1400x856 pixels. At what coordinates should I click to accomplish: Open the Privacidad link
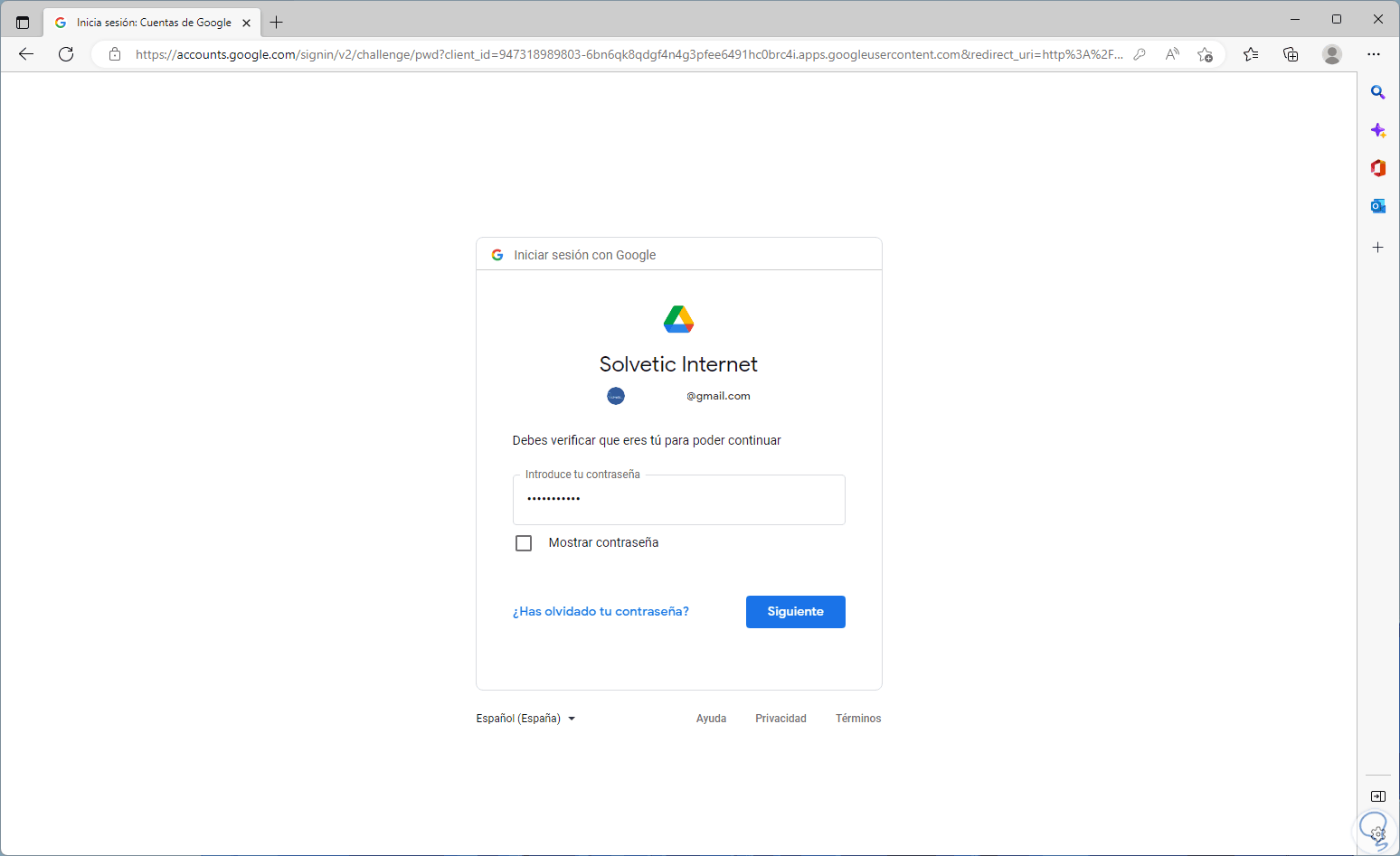click(781, 719)
